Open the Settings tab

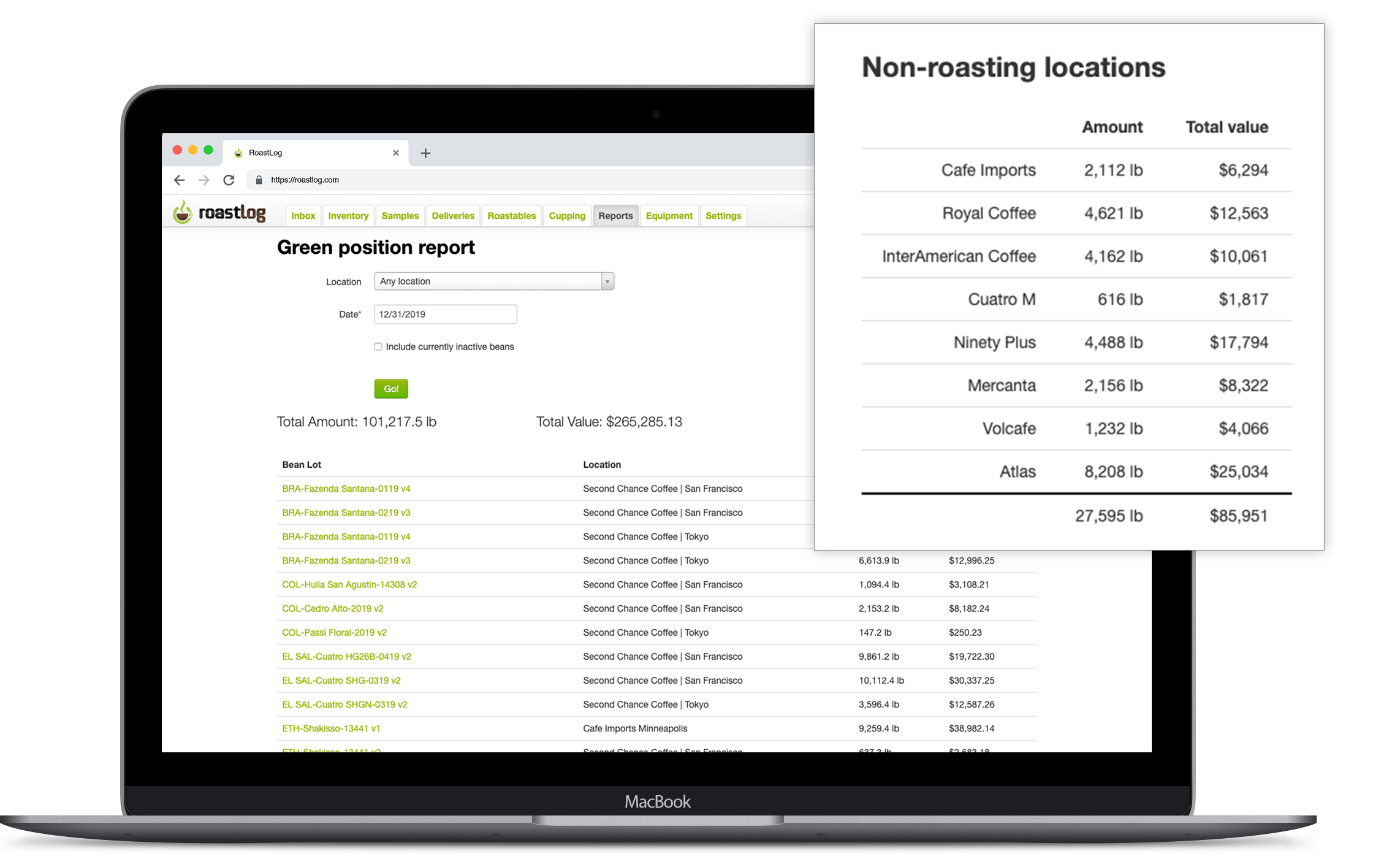[x=723, y=216]
